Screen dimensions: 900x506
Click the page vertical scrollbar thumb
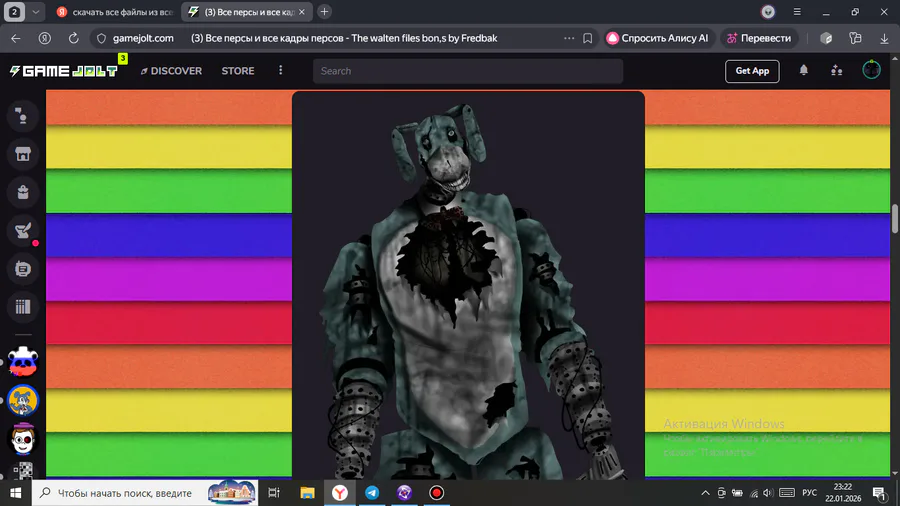coord(895,218)
